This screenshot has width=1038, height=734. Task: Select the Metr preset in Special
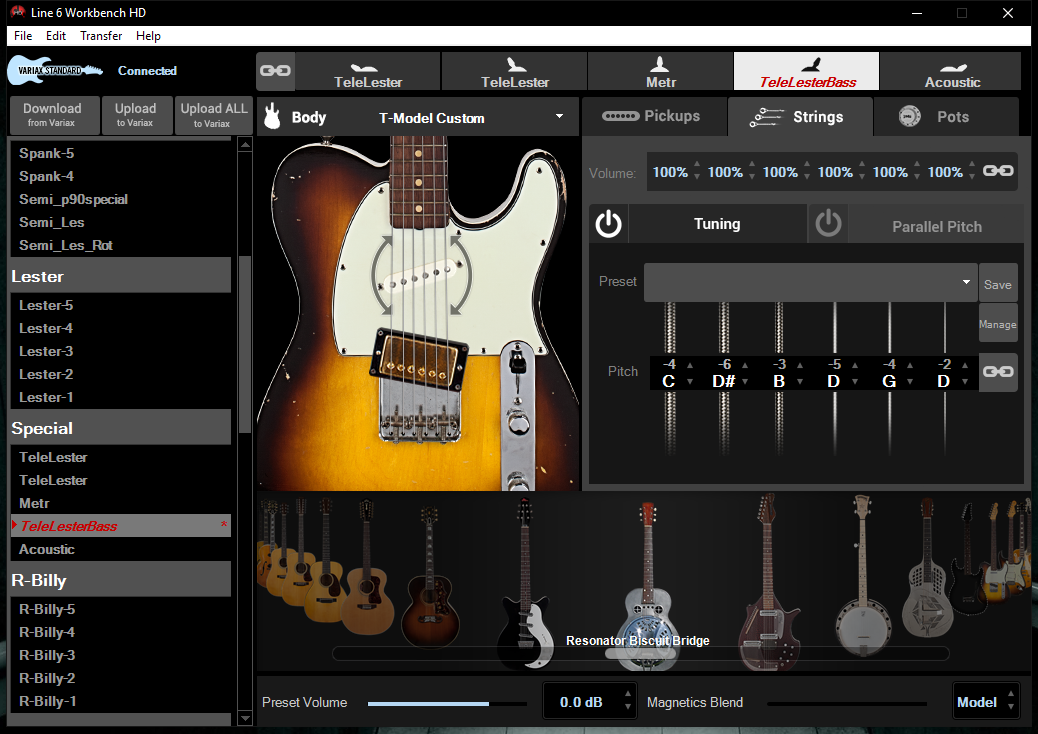pyautogui.click(x=120, y=503)
